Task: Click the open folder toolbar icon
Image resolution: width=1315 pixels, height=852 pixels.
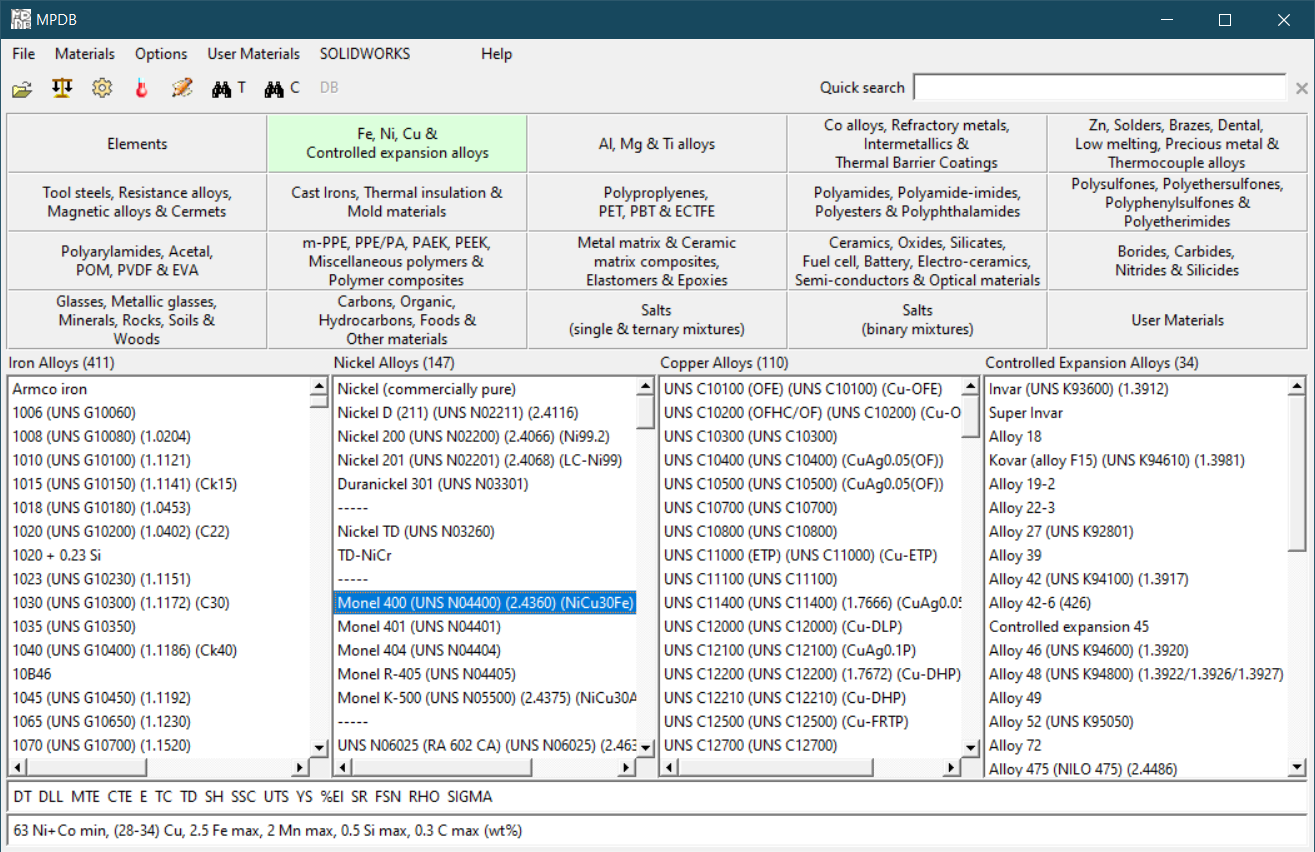Action: pos(22,89)
